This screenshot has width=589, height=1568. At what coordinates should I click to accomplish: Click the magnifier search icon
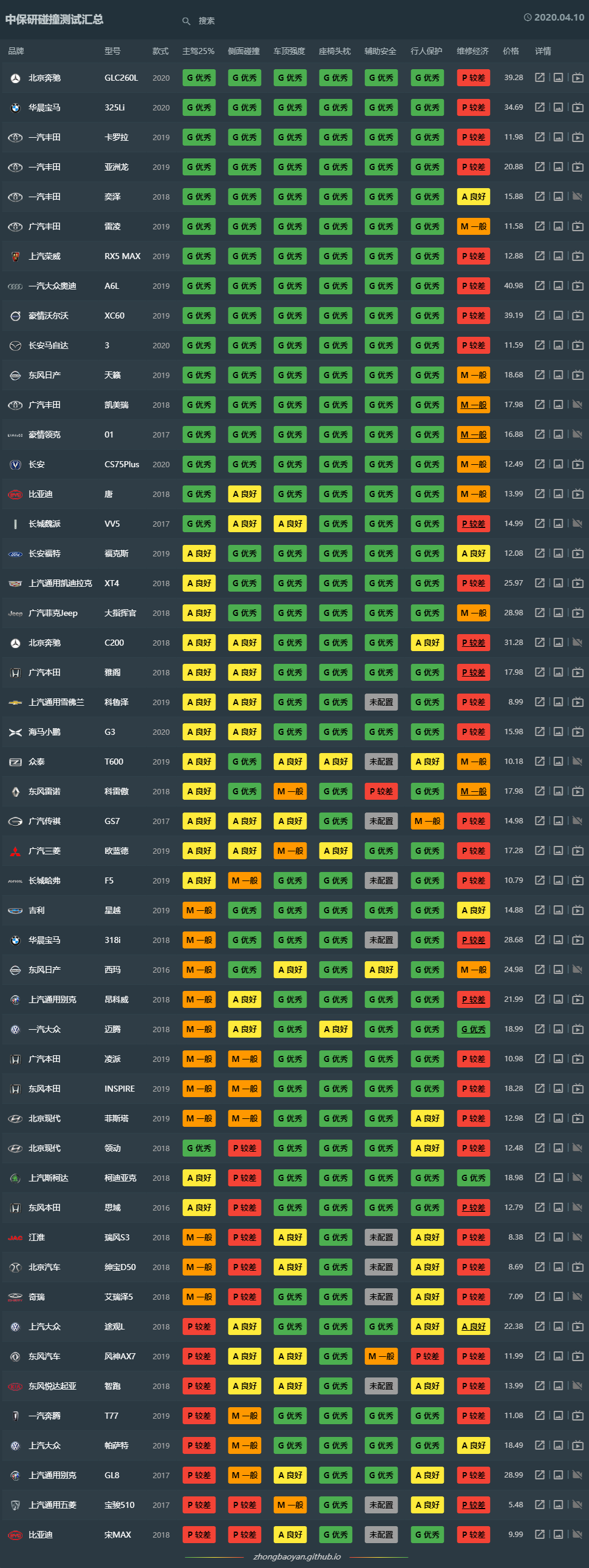point(186,21)
